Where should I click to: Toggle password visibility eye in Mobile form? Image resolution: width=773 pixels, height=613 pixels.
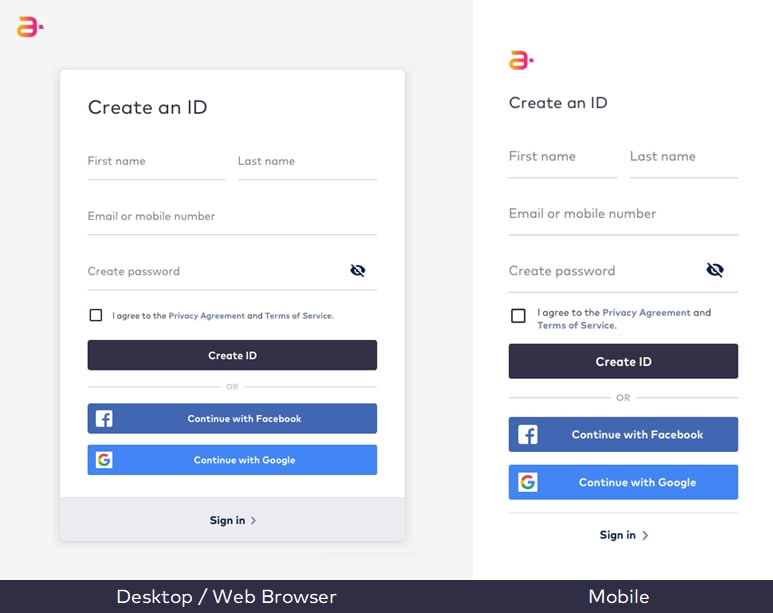coord(715,270)
